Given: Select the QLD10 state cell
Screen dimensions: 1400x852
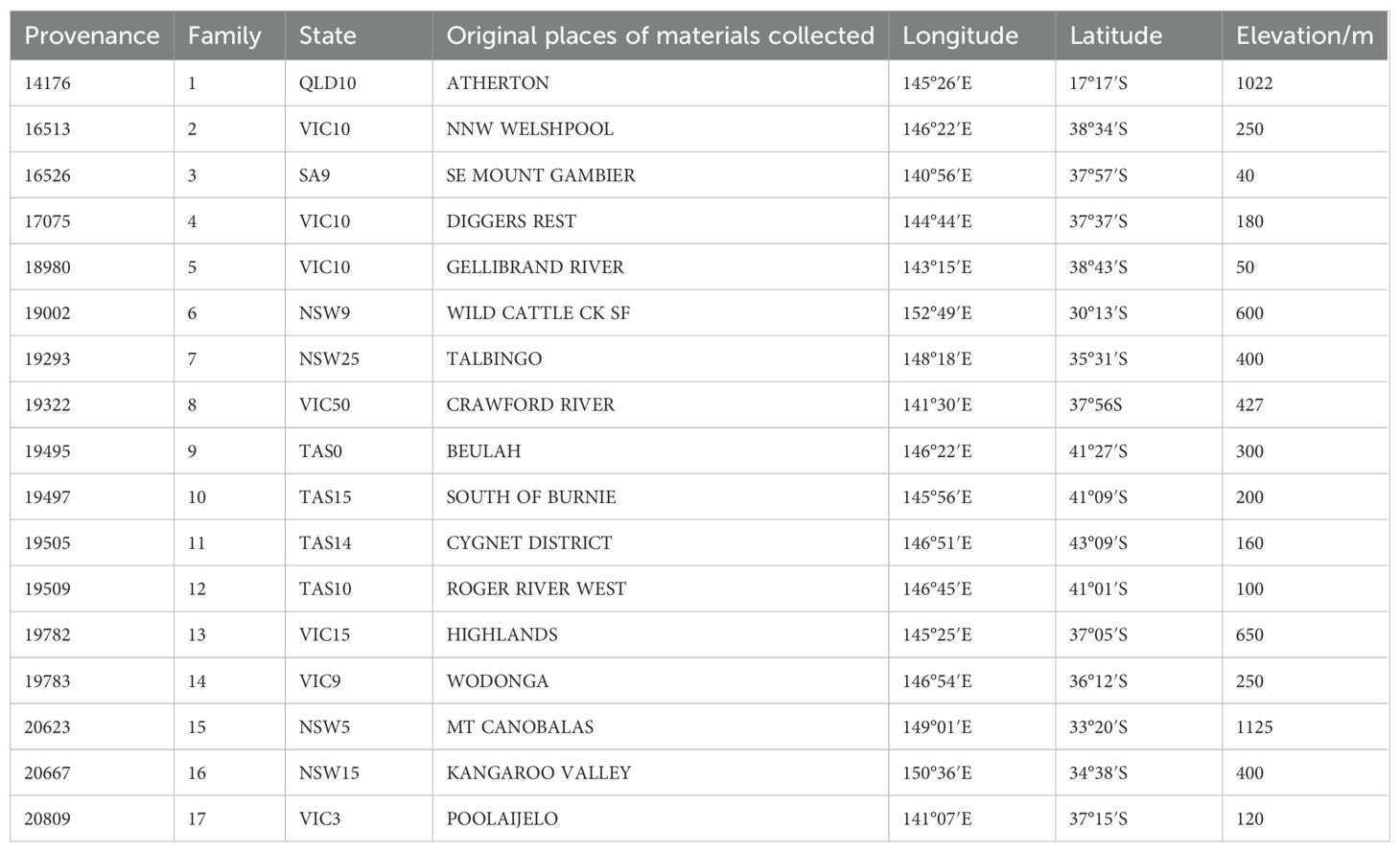Looking at the screenshot, I should [327, 83].
